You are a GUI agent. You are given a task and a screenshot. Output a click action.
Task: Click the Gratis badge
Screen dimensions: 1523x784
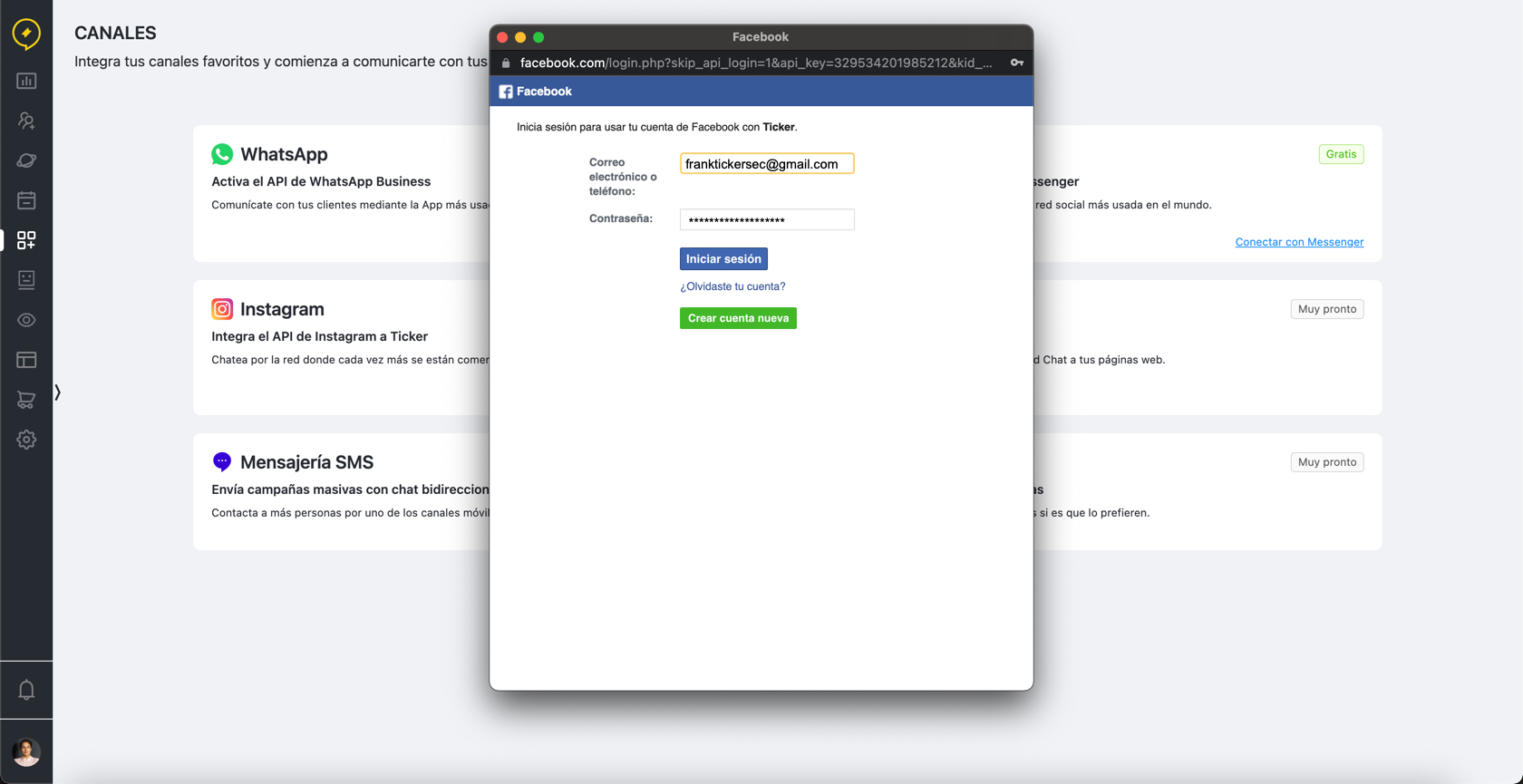[x=1341, y=154]
